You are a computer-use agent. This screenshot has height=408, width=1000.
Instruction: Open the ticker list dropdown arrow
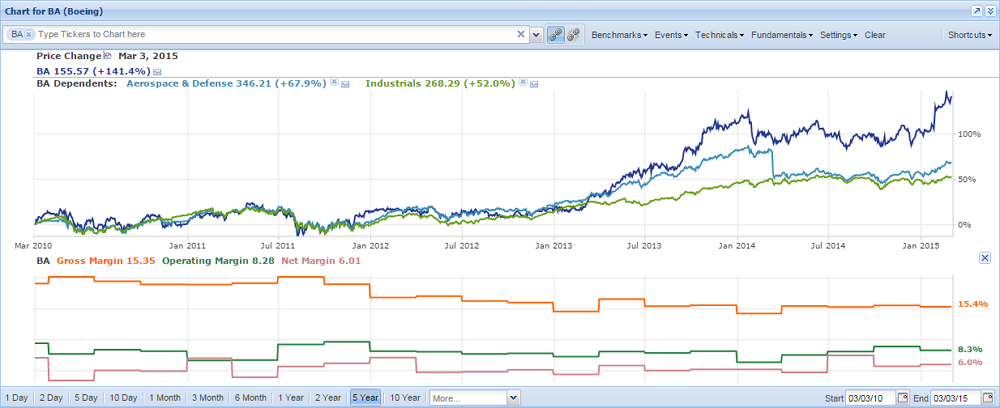[x=536, y=34]
